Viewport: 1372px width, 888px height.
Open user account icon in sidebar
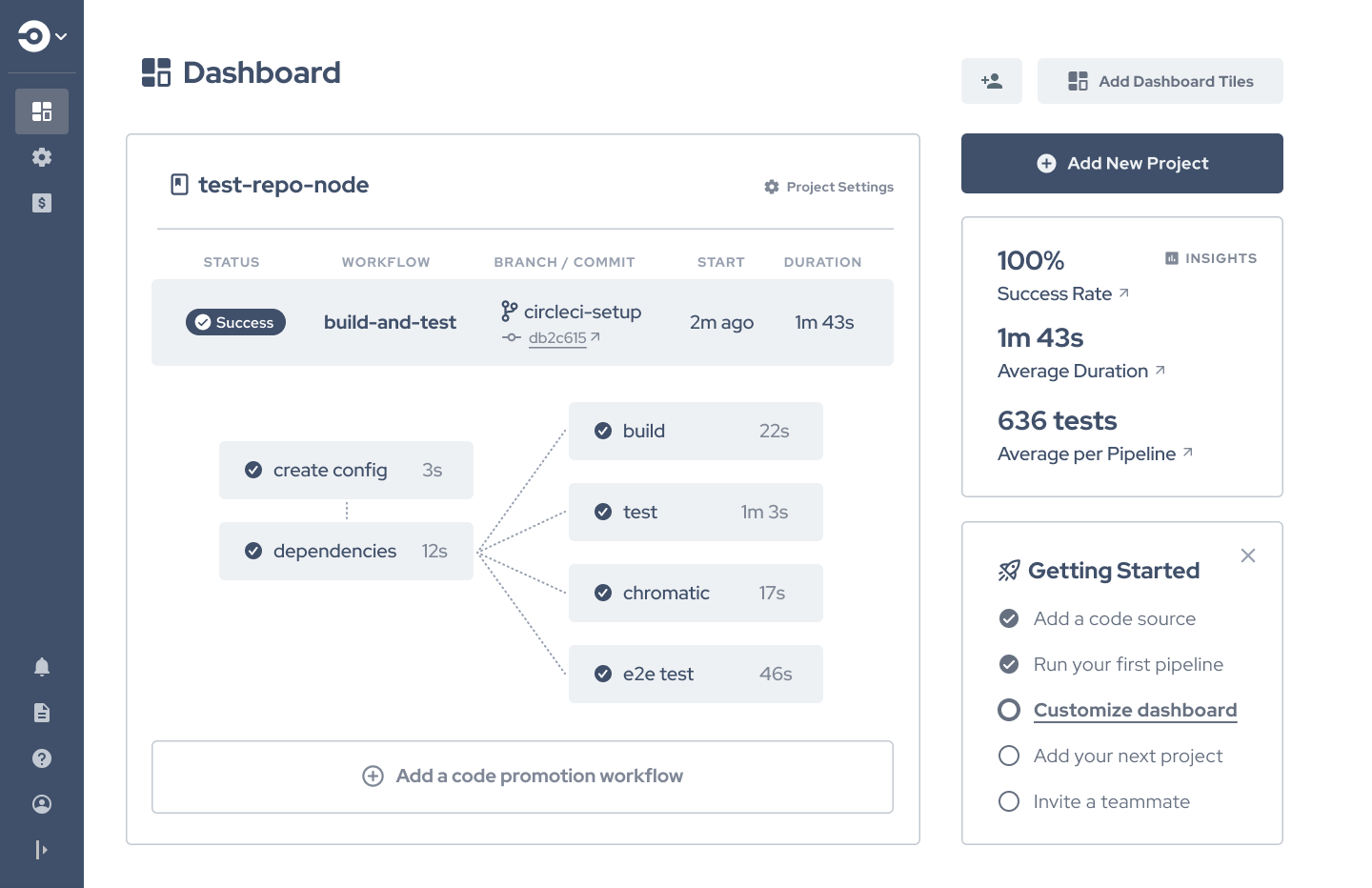(x=42, y=804)
